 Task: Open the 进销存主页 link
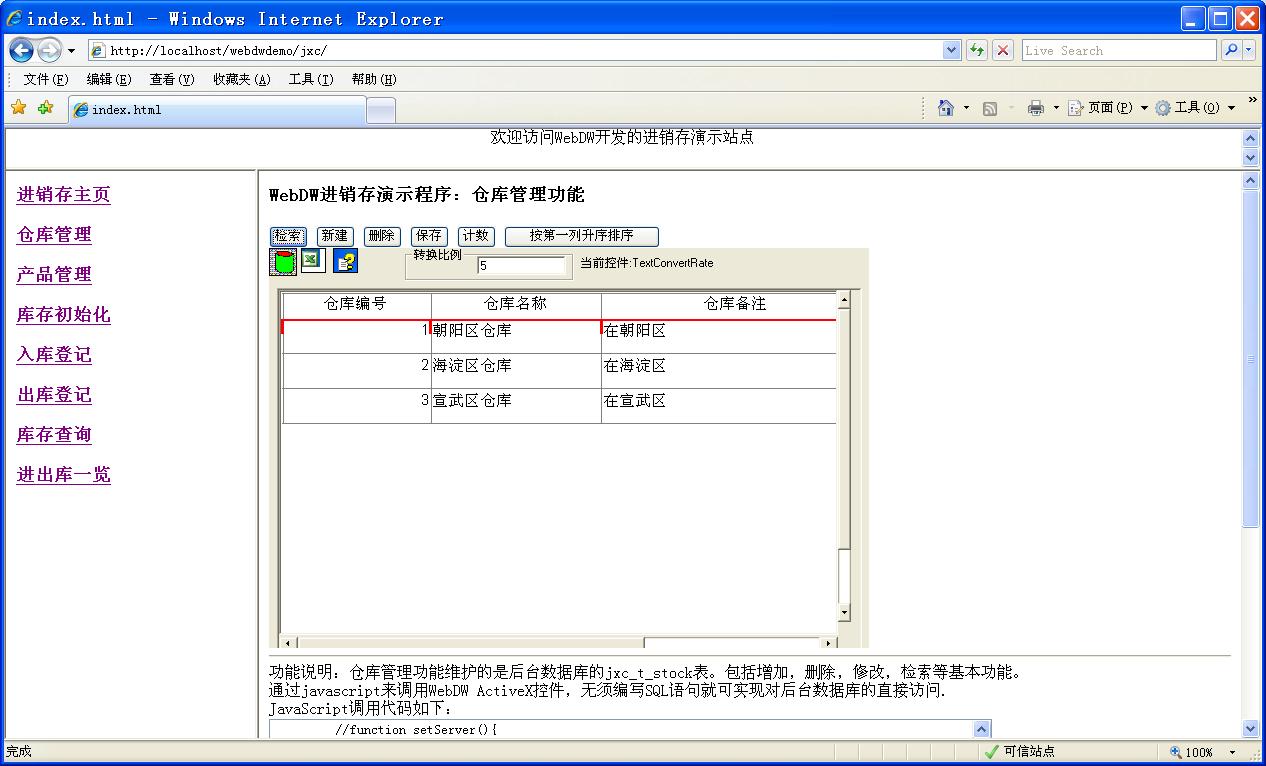pos(64,195)
